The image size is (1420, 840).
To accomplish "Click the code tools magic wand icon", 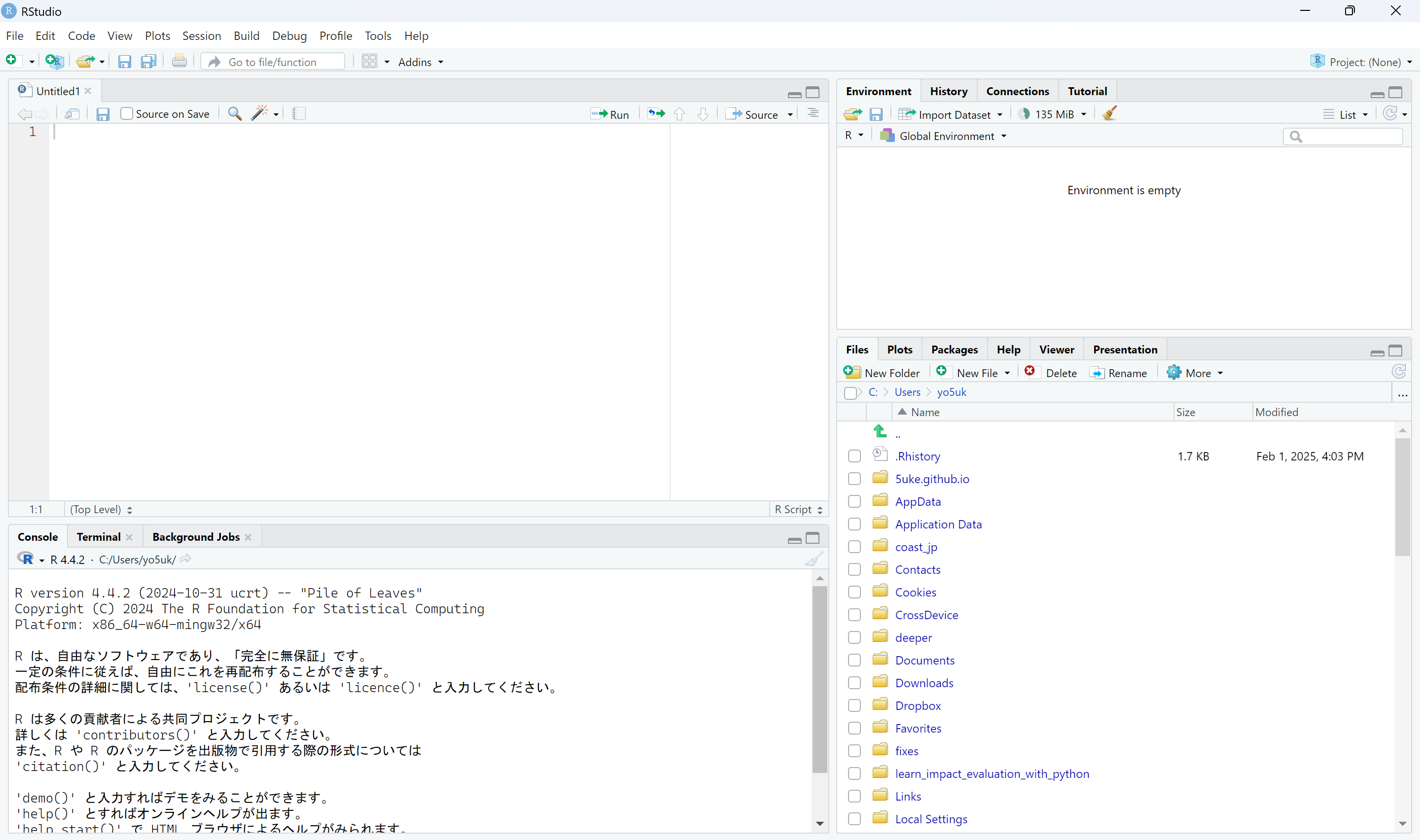I will point(260,114).
